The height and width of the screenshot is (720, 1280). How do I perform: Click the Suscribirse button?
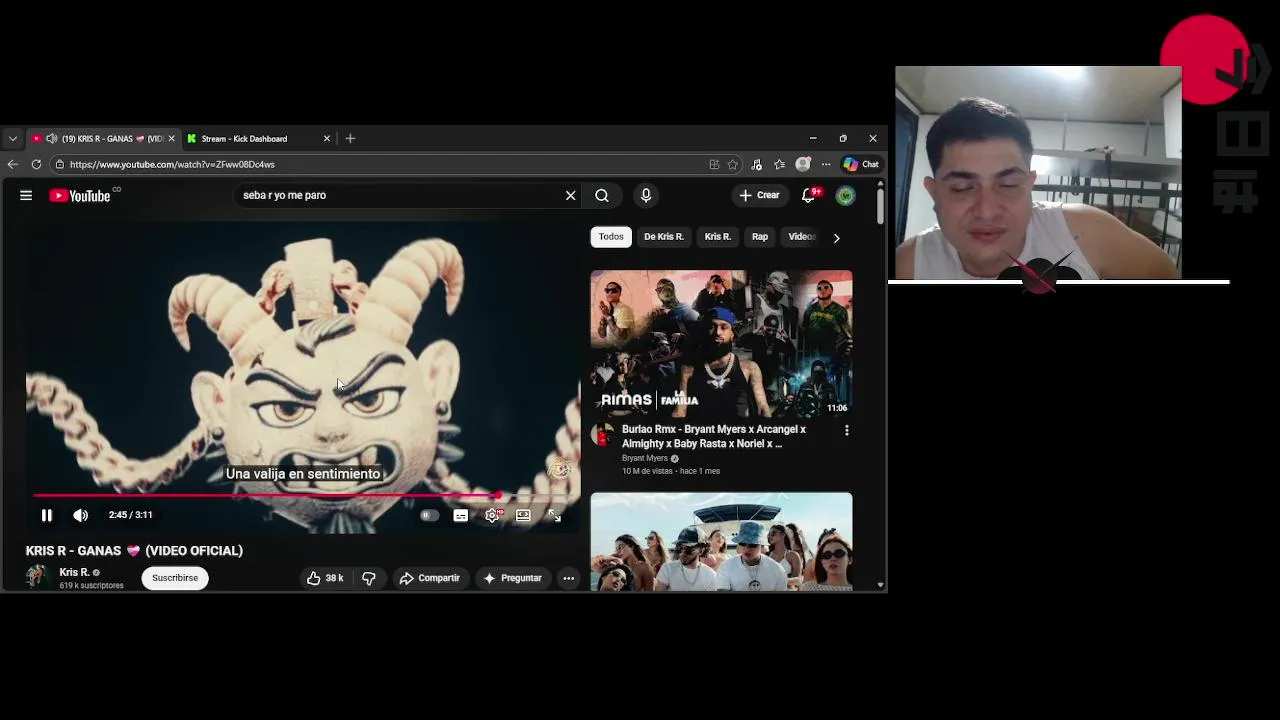point(175,578)
